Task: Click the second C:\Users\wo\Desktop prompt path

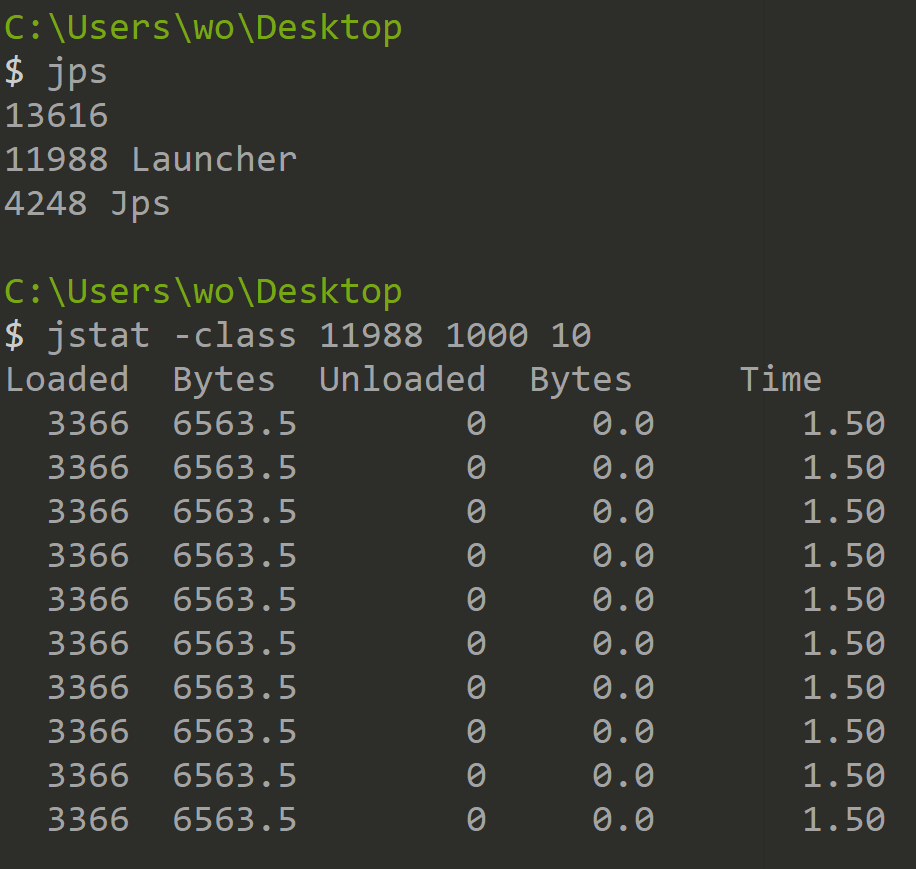Action: (x=203, y=292)
